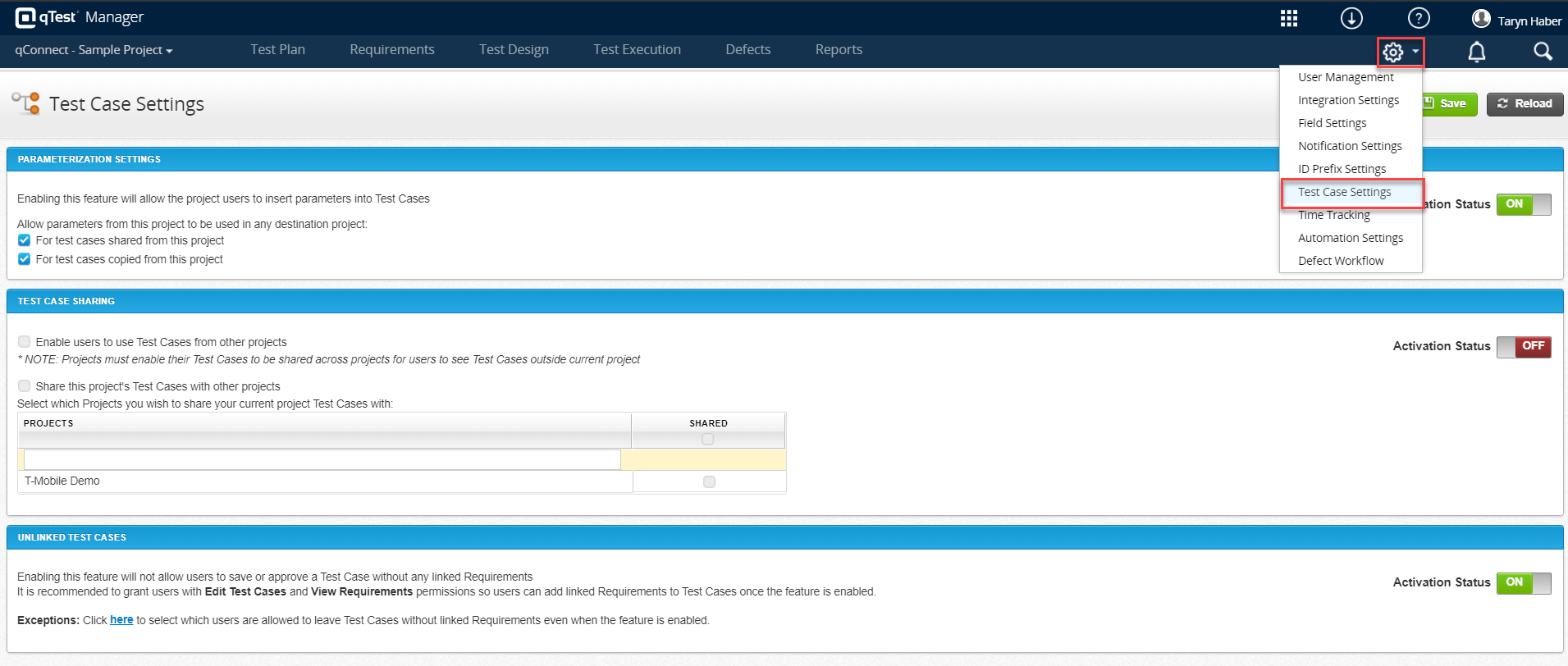Click the Reload button

click(x=1525, y=104)
